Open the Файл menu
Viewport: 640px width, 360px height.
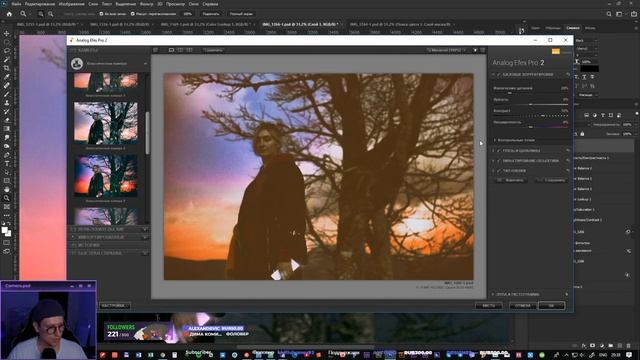pyautogui.click(x=17, y=4)
